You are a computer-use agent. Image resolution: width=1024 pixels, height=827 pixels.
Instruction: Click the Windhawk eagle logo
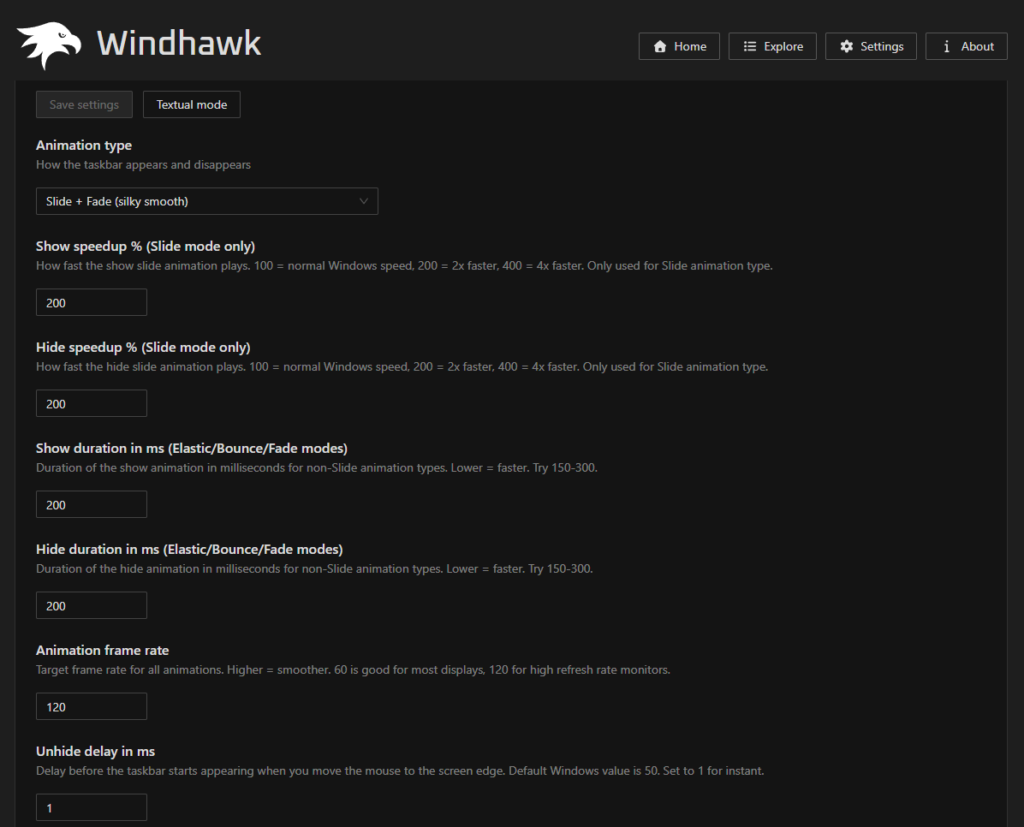point(49,44)
